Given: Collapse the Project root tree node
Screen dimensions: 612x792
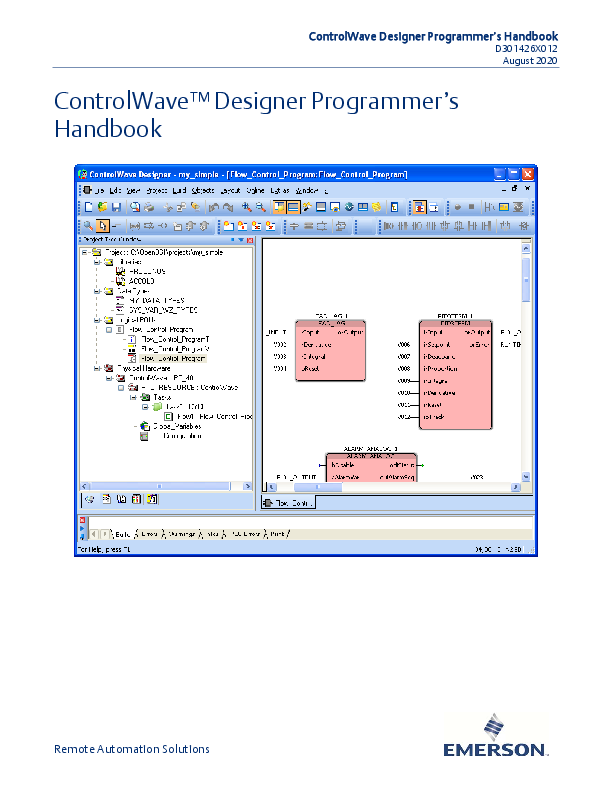Looking at the screenshot, I should [85, 252].
